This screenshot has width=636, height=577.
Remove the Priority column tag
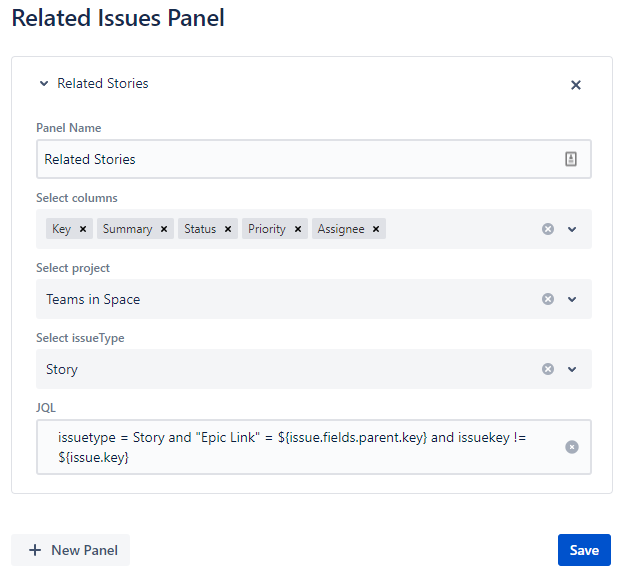click(x=298, y=229)
